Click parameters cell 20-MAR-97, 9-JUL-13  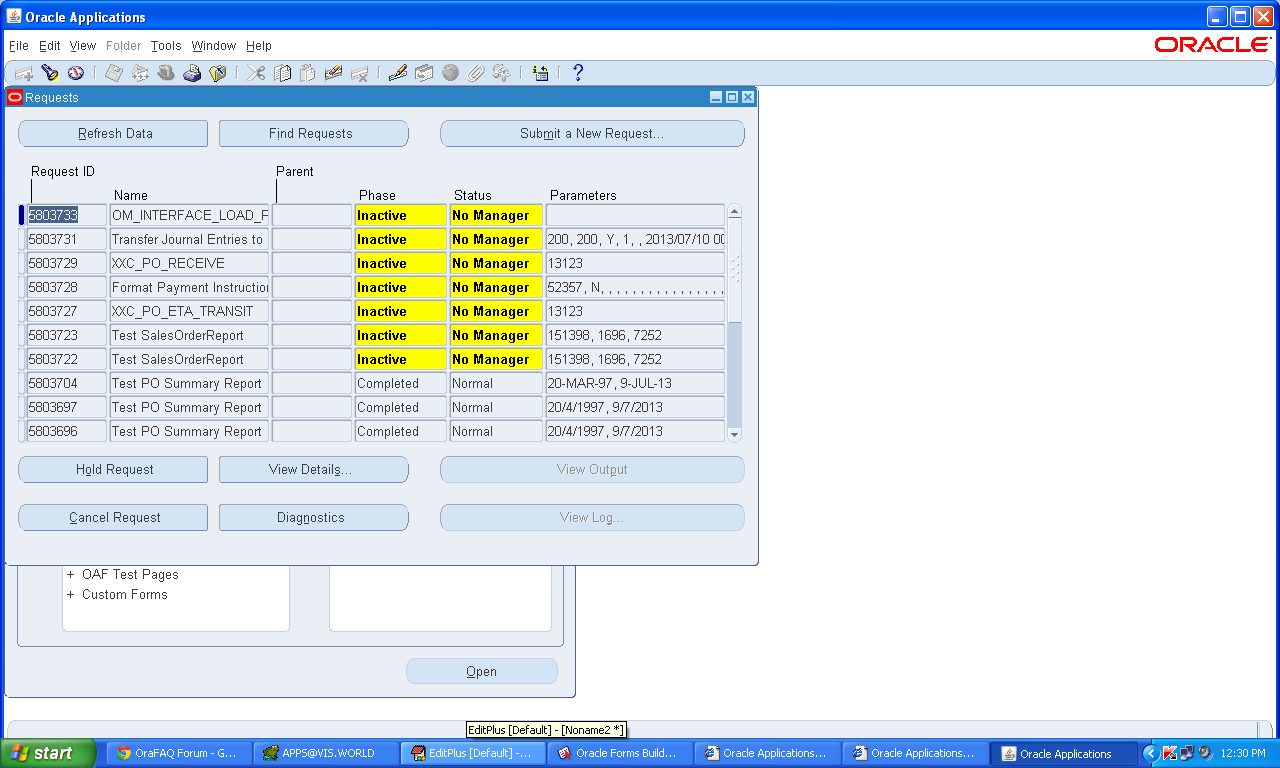tap(635, 383)
